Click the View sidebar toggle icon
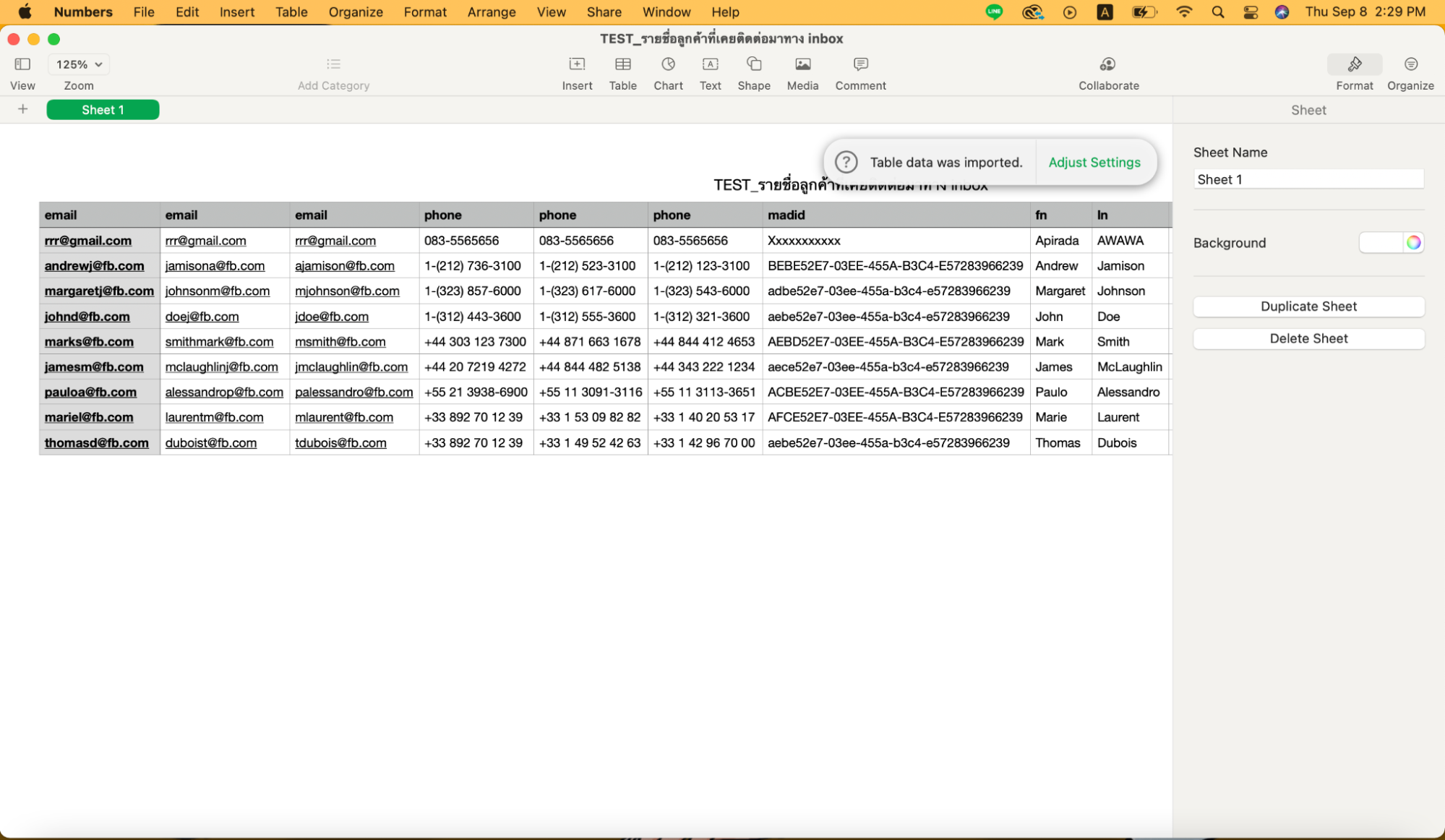Image resolution: width=1445 pixels, height=840 pixels. click(x=22, y=64)
